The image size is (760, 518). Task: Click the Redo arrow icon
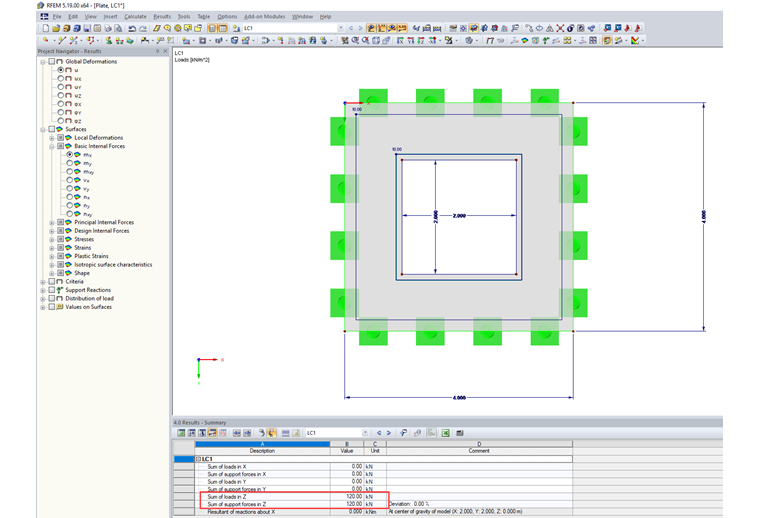click(143, 28)
